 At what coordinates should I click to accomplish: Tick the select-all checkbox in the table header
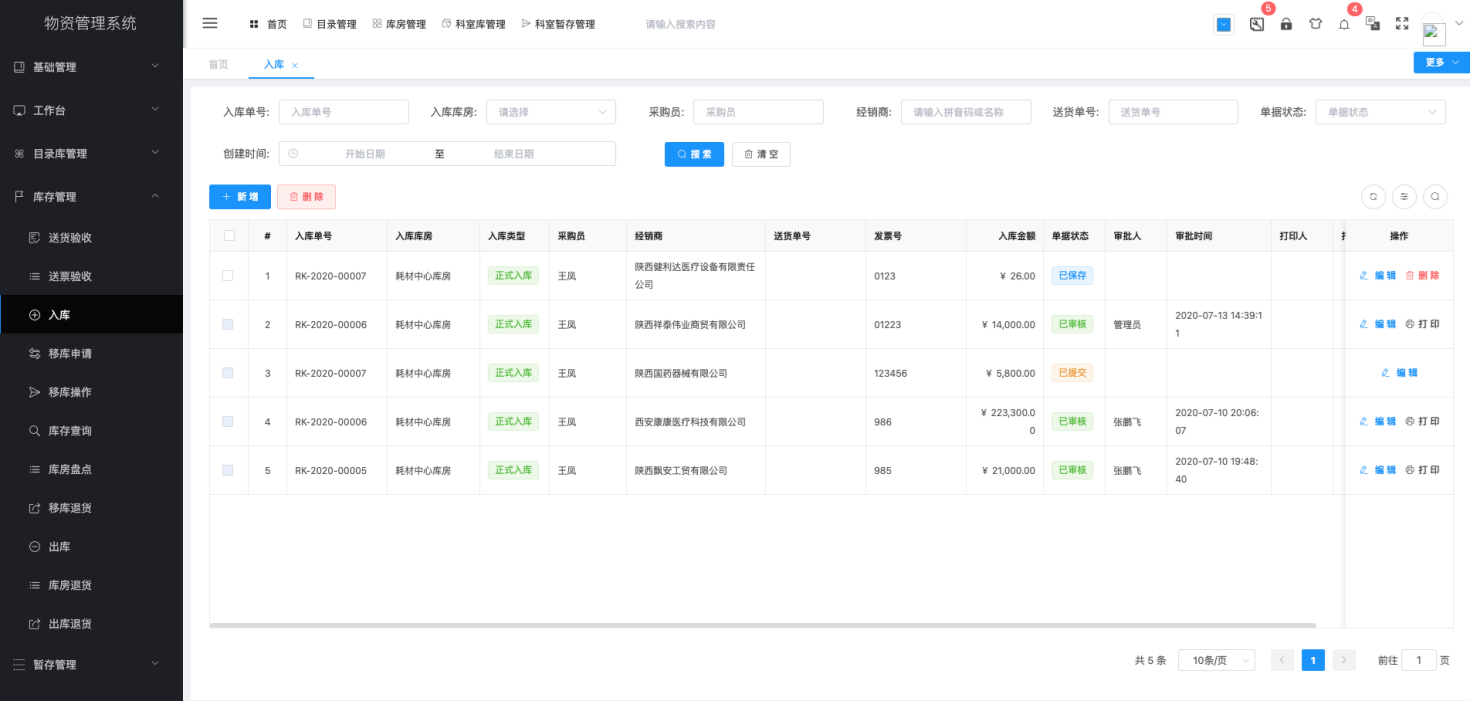tap(229, 236)
